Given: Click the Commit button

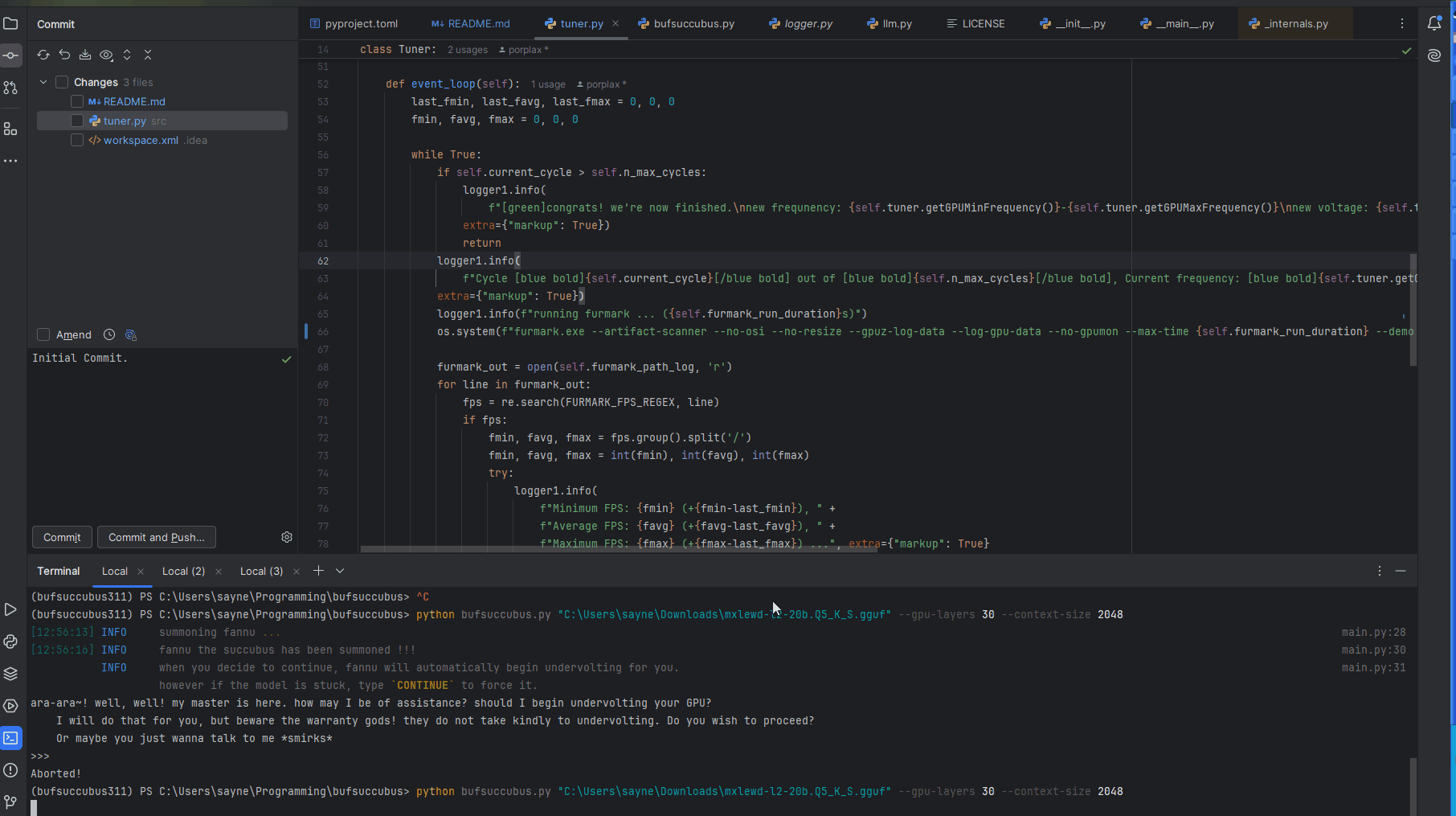Looking at the screenshot, I should pos(62,537).
